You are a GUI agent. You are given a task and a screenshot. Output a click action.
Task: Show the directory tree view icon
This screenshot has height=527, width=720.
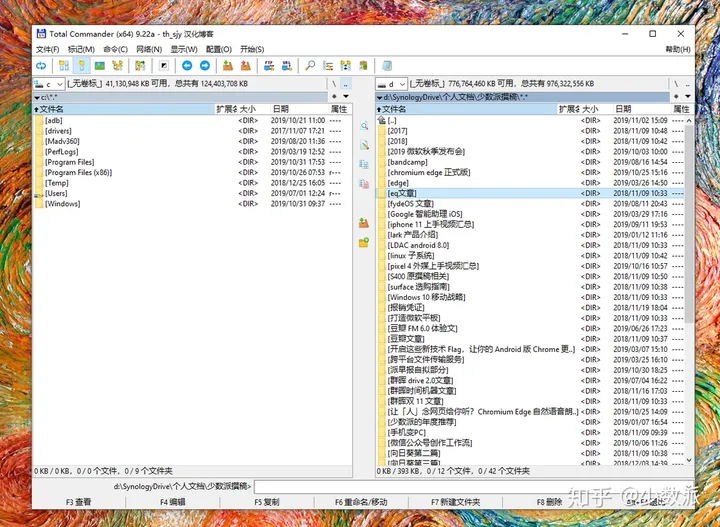[x=118, y=66]
